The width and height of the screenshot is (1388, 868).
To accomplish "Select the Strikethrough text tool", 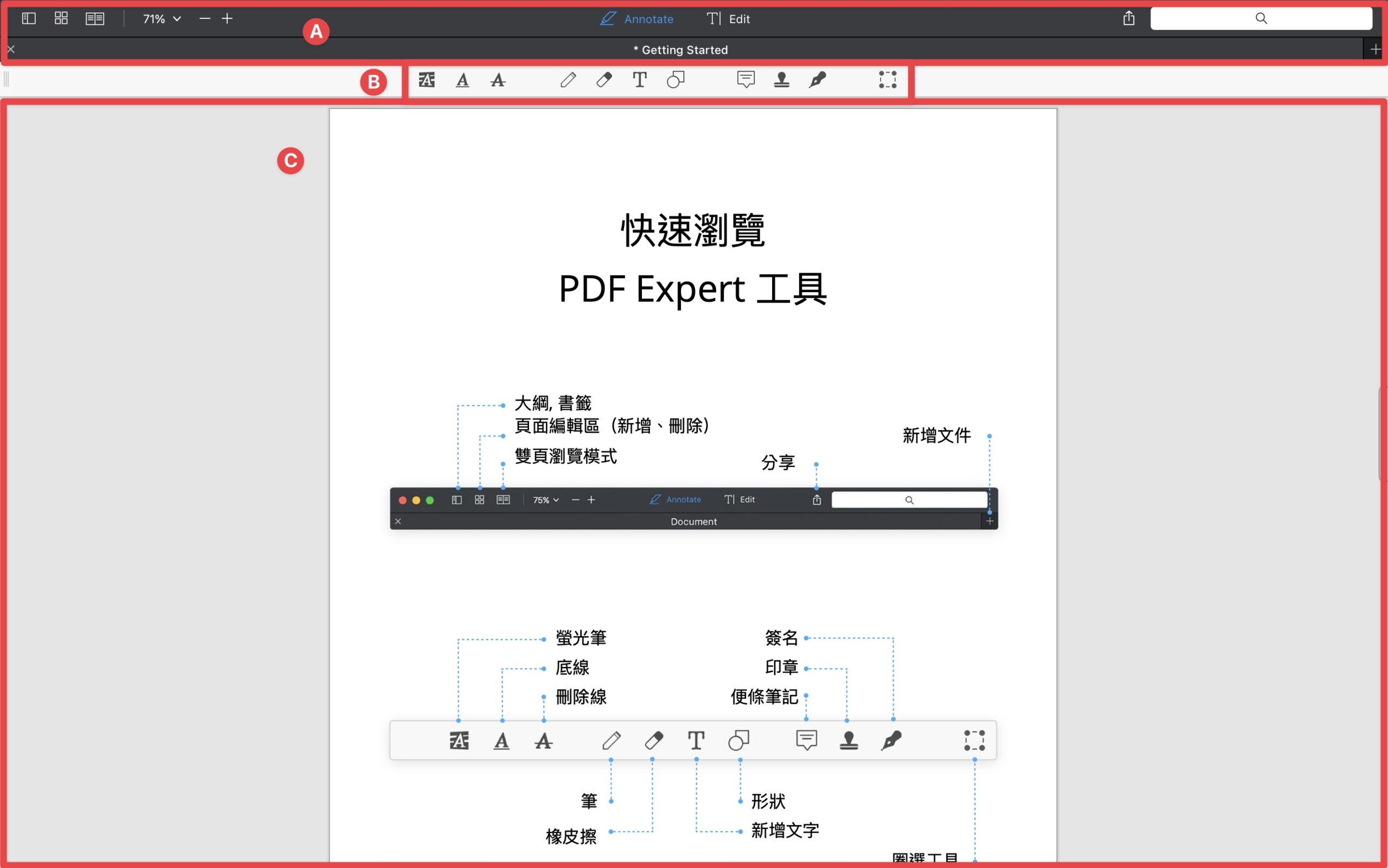I will (498, 80).
